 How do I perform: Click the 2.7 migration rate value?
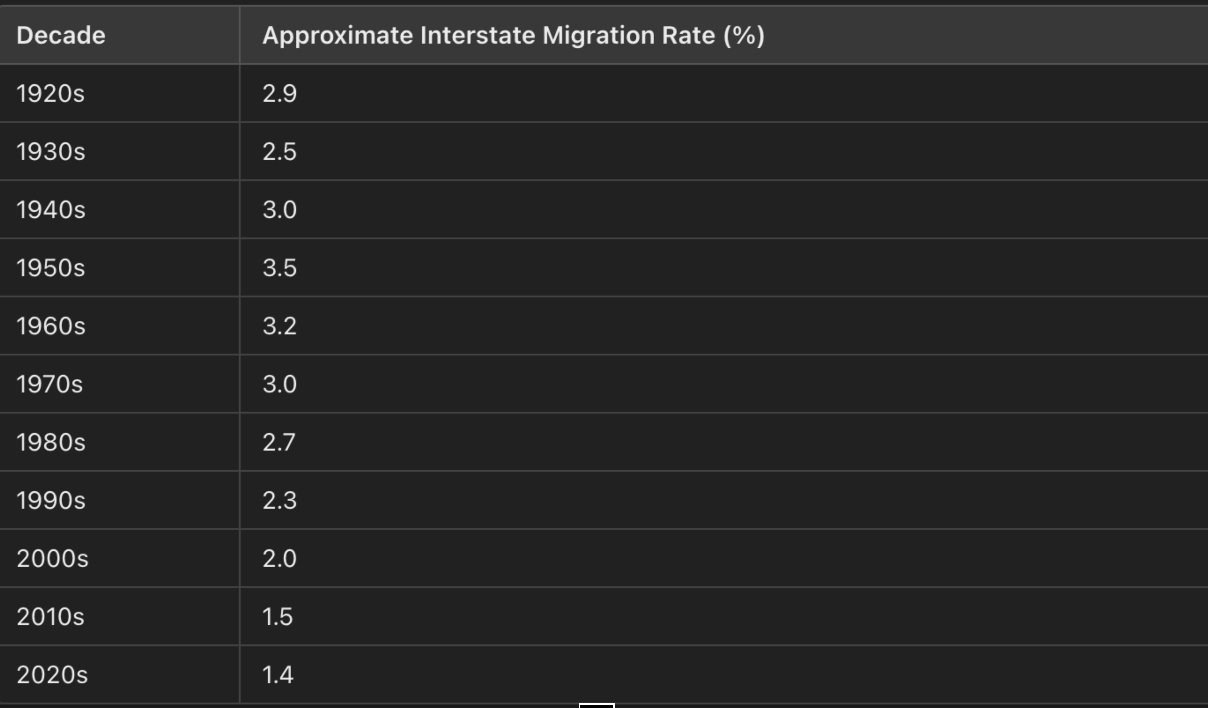pos(279,442)
